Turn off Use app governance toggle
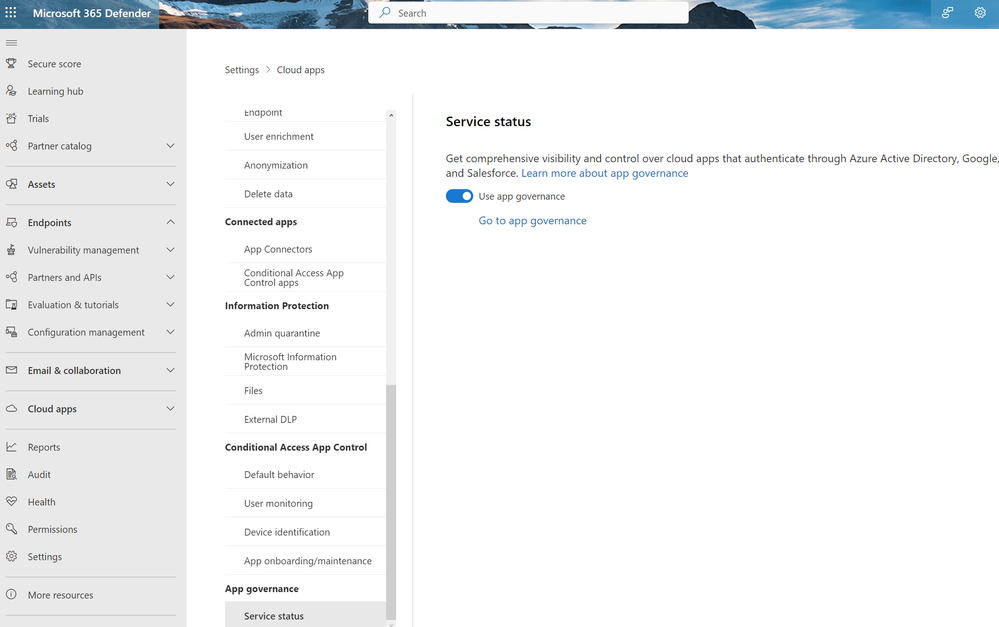The width and height of the screenshot is (999, 627). click(x=459, y=196)
